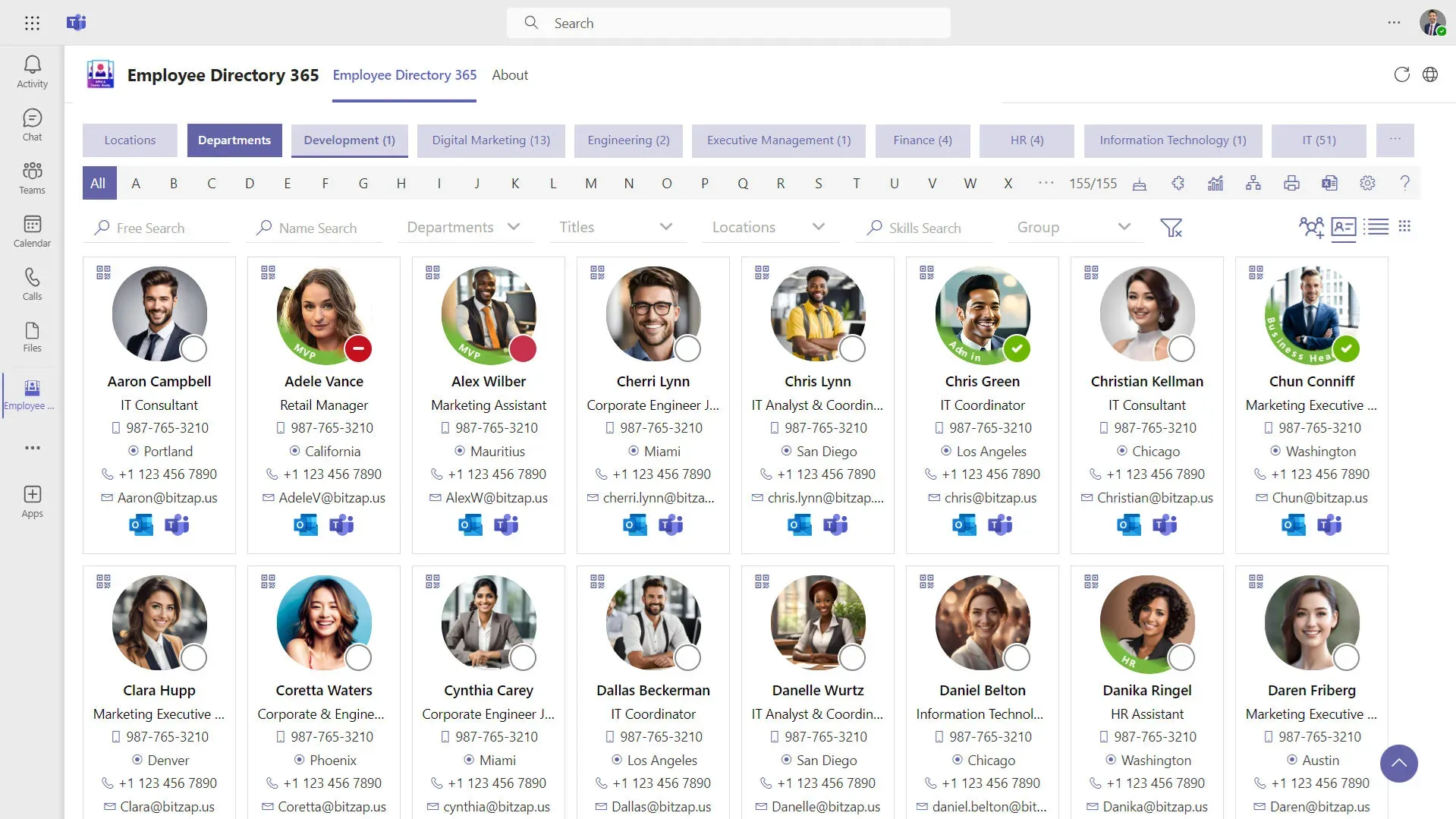Open Employee Directory 365 settings gear
The image size is (1456, 819).
point(1367,183)
